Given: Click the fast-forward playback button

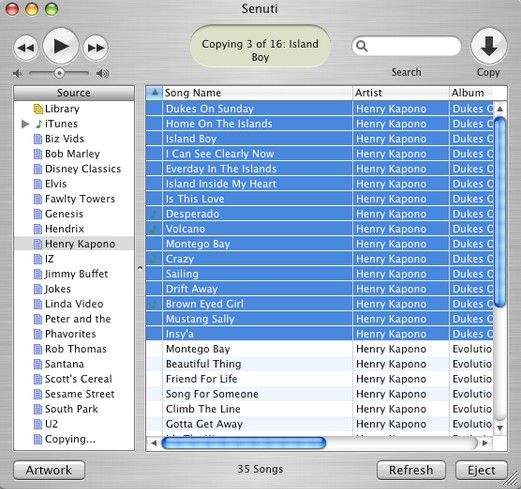Looking at the screenshot, I should click(96, 48).
